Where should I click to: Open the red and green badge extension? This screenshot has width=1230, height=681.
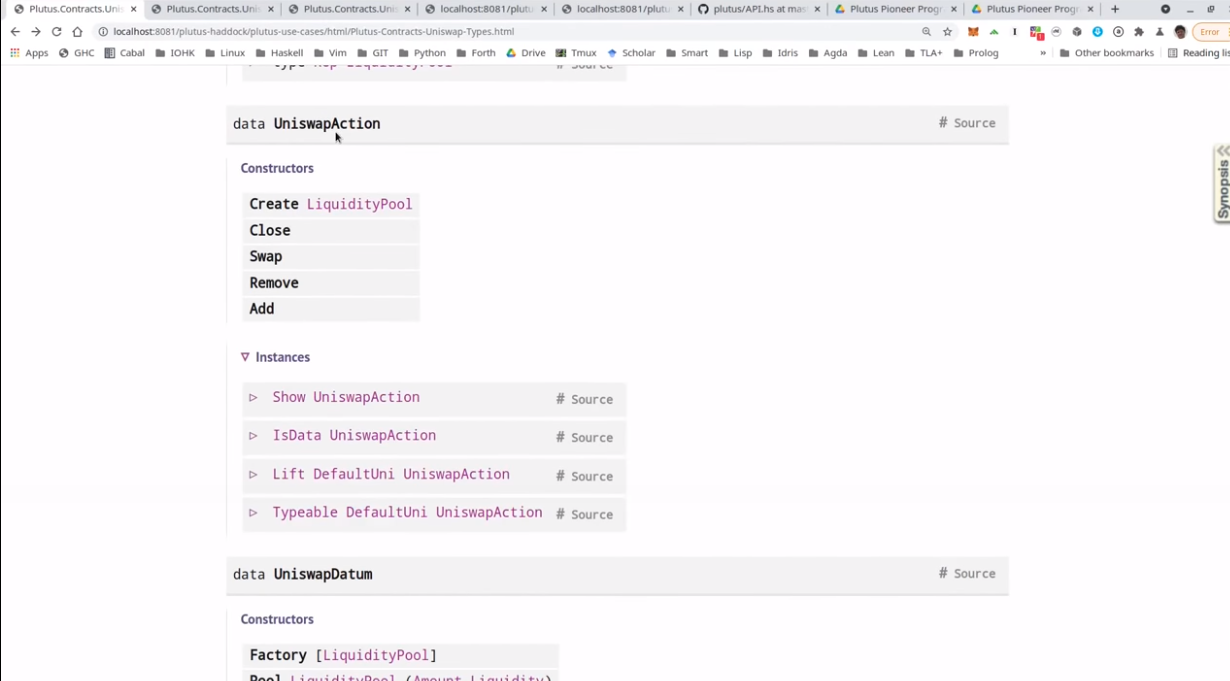coord(1036,32)
